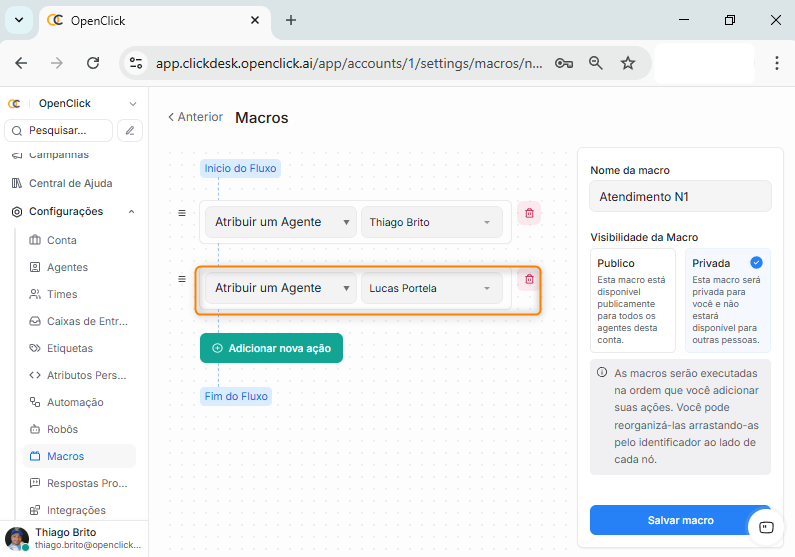This screenshot has height=557, width=795.
Task: Click Adicionar nova ação button
Action: pos(271,348)
